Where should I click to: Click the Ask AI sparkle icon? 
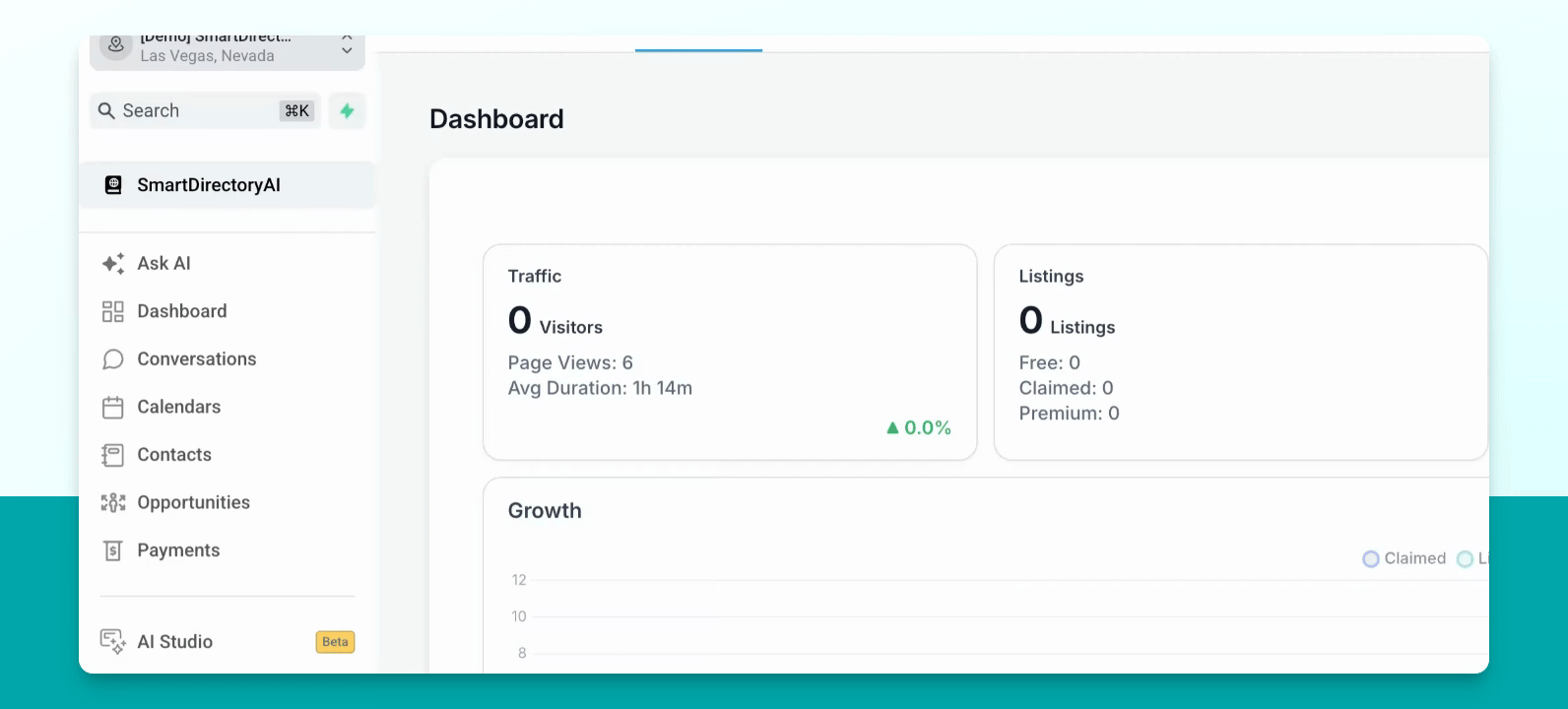tap(113, 264)
